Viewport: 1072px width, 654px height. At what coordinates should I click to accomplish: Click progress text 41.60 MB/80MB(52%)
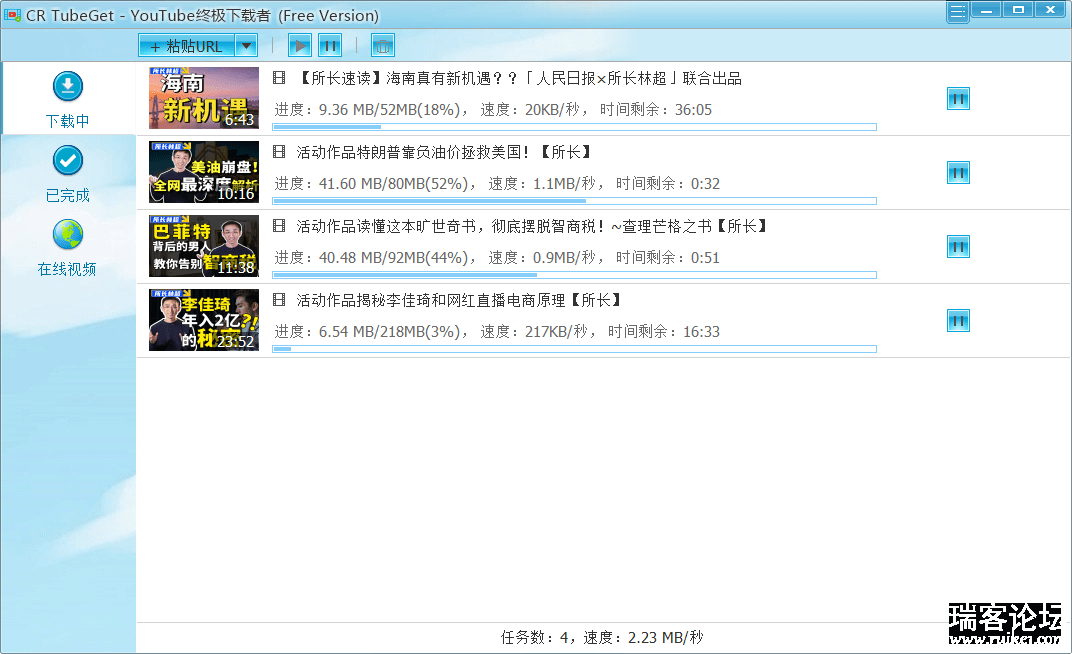tap(393, 184)
